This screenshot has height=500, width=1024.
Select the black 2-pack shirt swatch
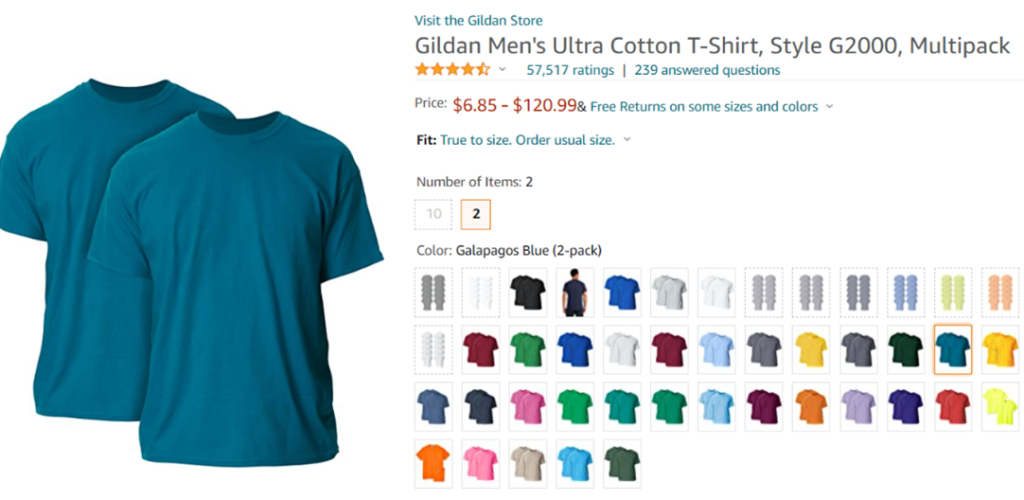click(x=528, y=292)
